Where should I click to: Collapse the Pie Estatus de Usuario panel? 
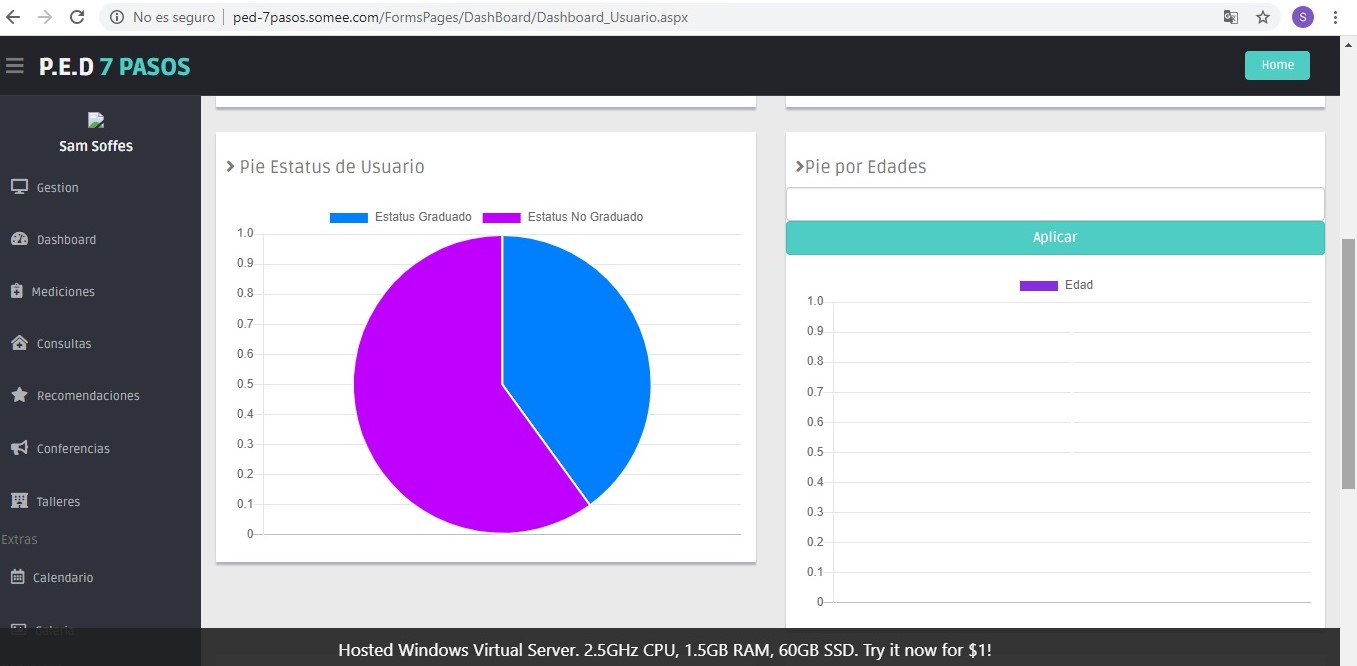point(231,167)
